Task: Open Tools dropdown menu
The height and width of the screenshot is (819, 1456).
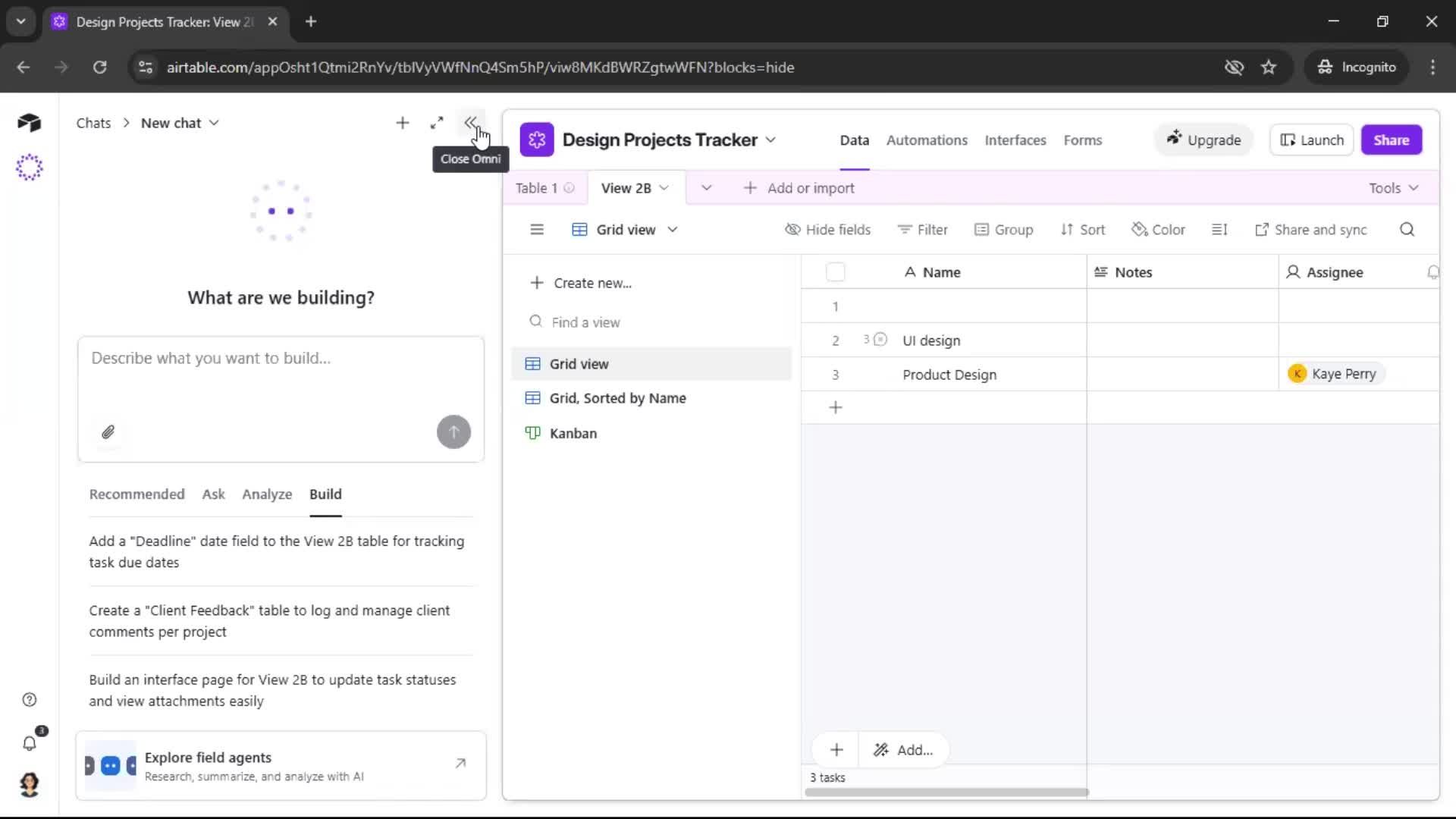Action: click(x=1393, y=188)
